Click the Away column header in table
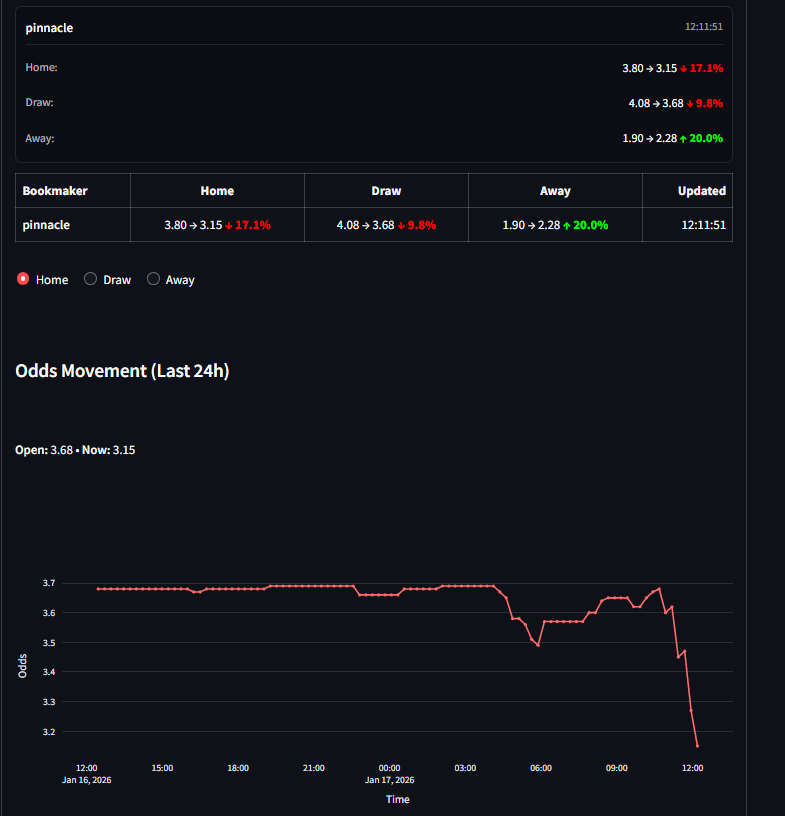Image resolution: width=785 pixels, height=816 pixels. coord(555,191)
